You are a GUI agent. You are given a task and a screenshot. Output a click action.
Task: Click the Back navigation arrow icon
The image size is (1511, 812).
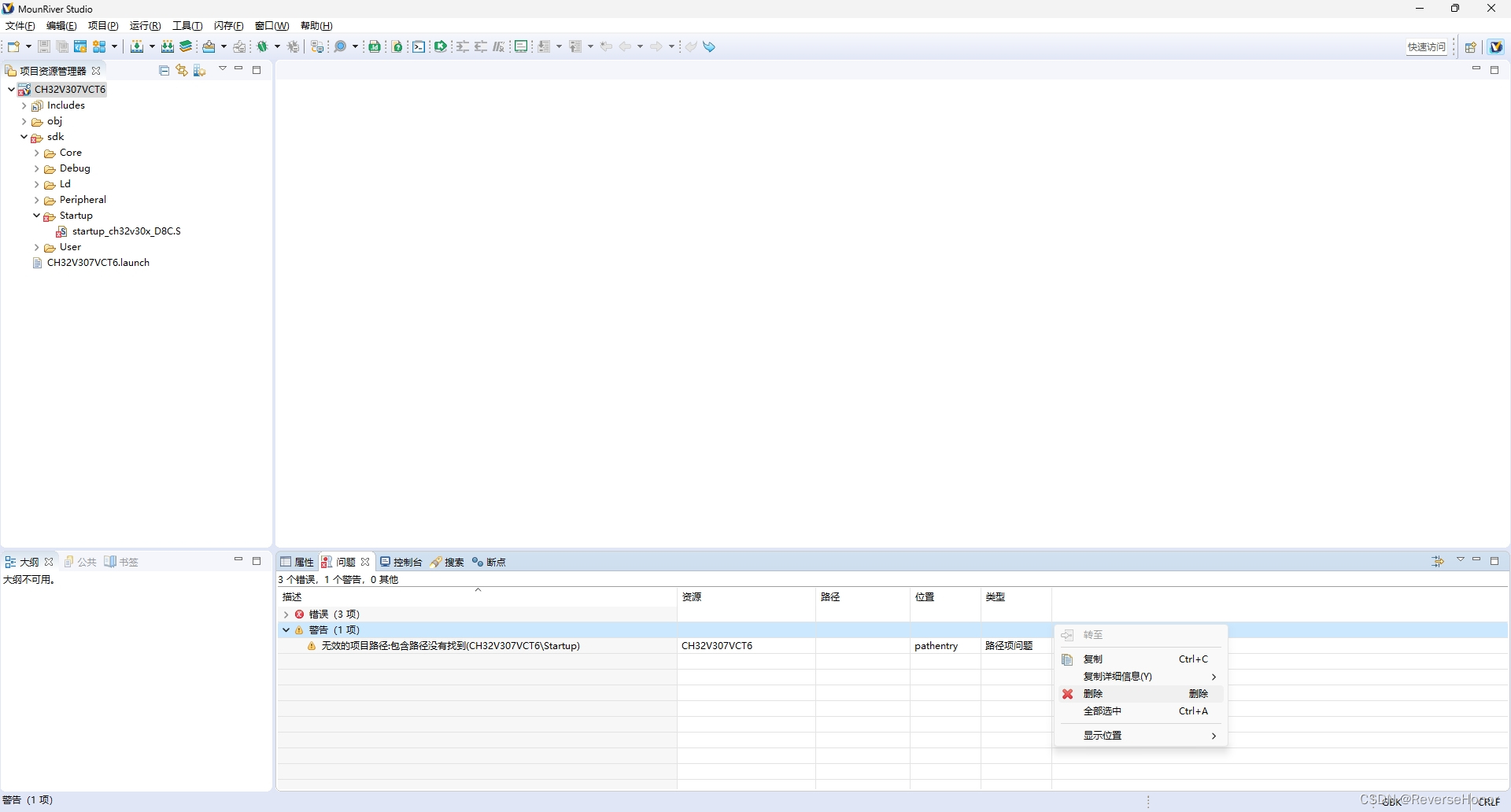[x=626, y=46]
